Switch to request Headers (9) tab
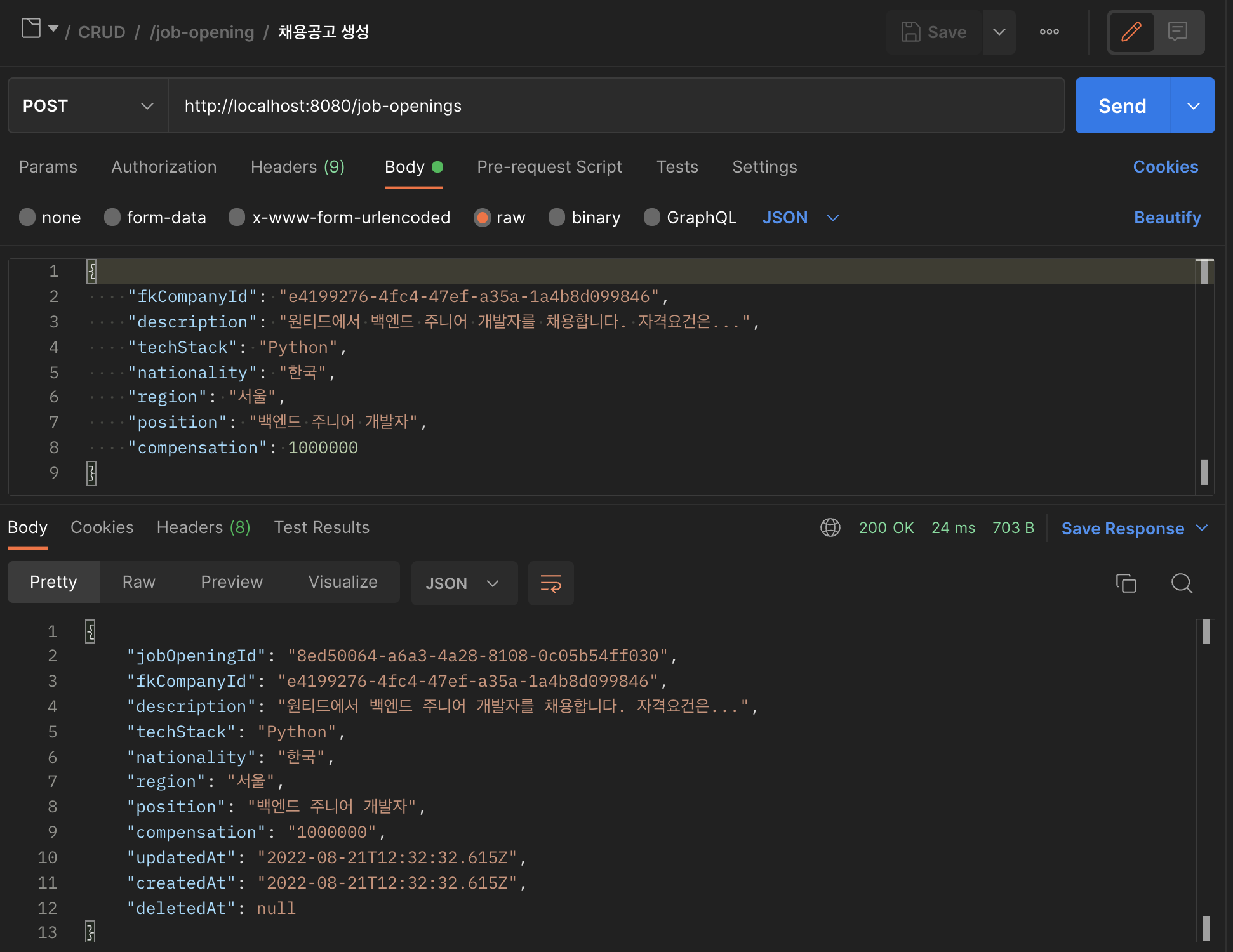 coord(298,167)
